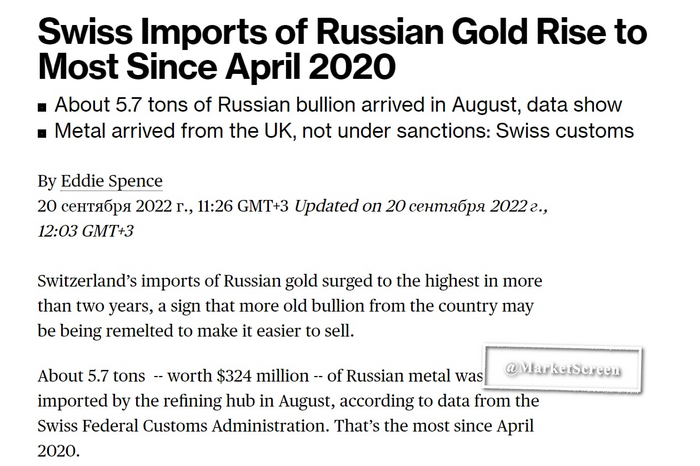Click the summary line mentioning Swiss customs
This screenshot has width=700, height=466.
point(344,131)
